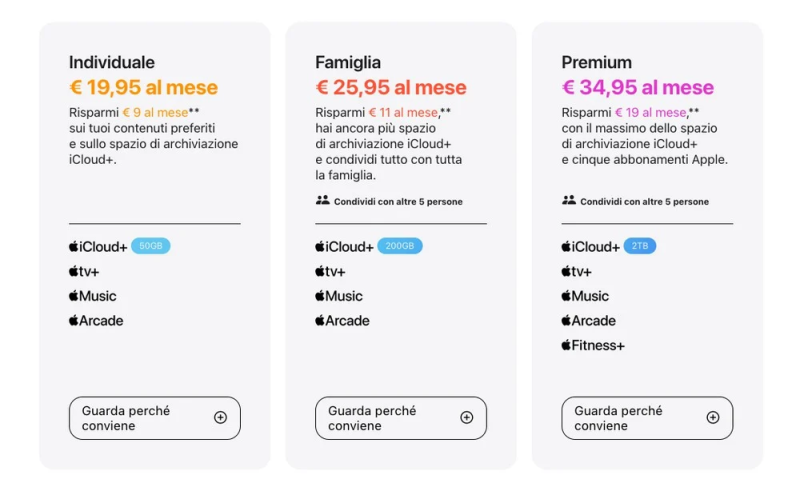The width and height of the screenshot is (800, 503).
Task: Click the Apple TV+ logo in Famiglia plan
Action: click(330, 271)
